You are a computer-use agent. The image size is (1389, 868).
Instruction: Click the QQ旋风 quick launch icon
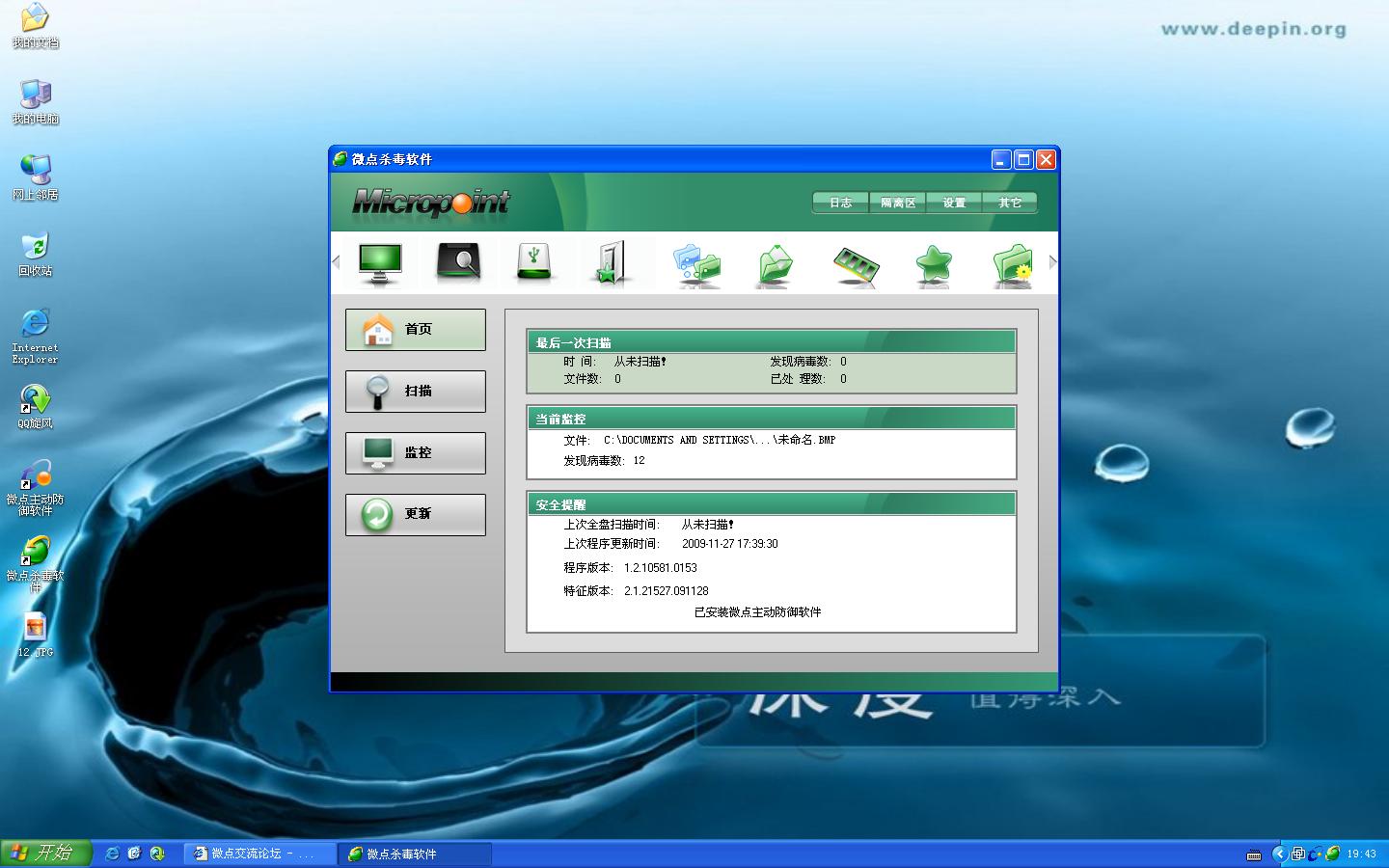[157, 854]
